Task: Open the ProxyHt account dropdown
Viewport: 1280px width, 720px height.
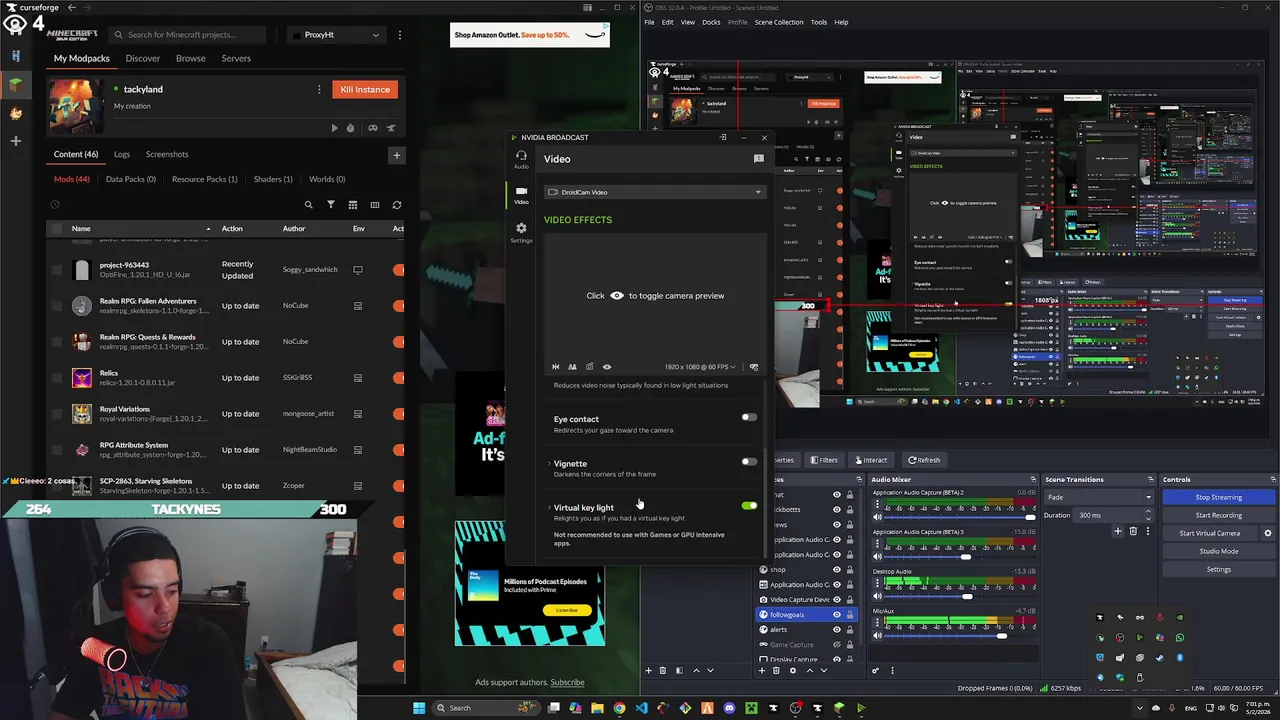Action: (335, 35)
